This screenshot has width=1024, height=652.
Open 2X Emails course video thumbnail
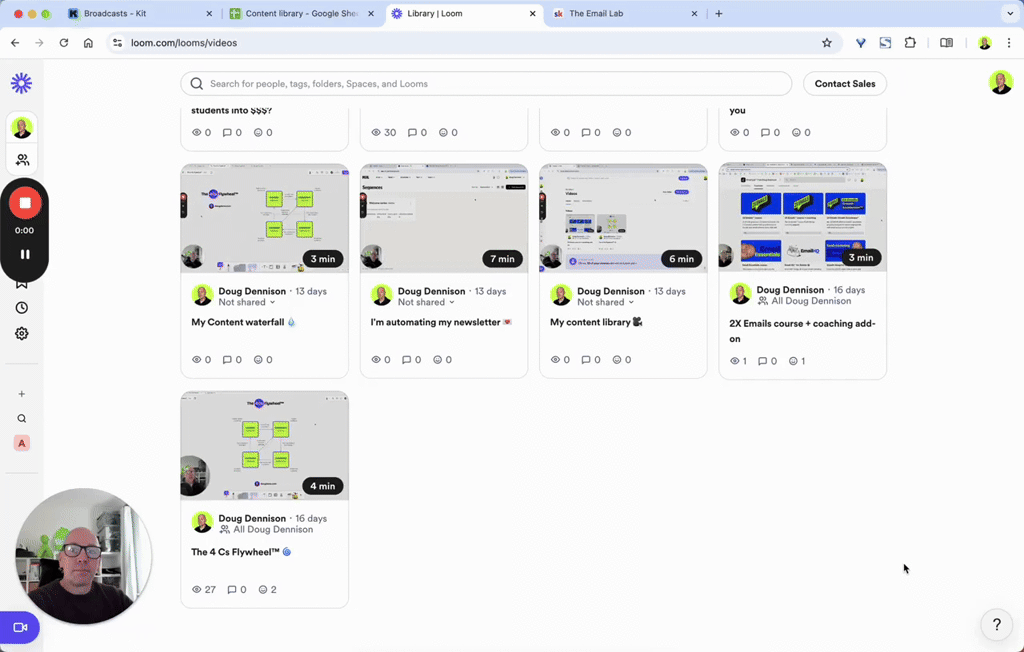[803, 217]
